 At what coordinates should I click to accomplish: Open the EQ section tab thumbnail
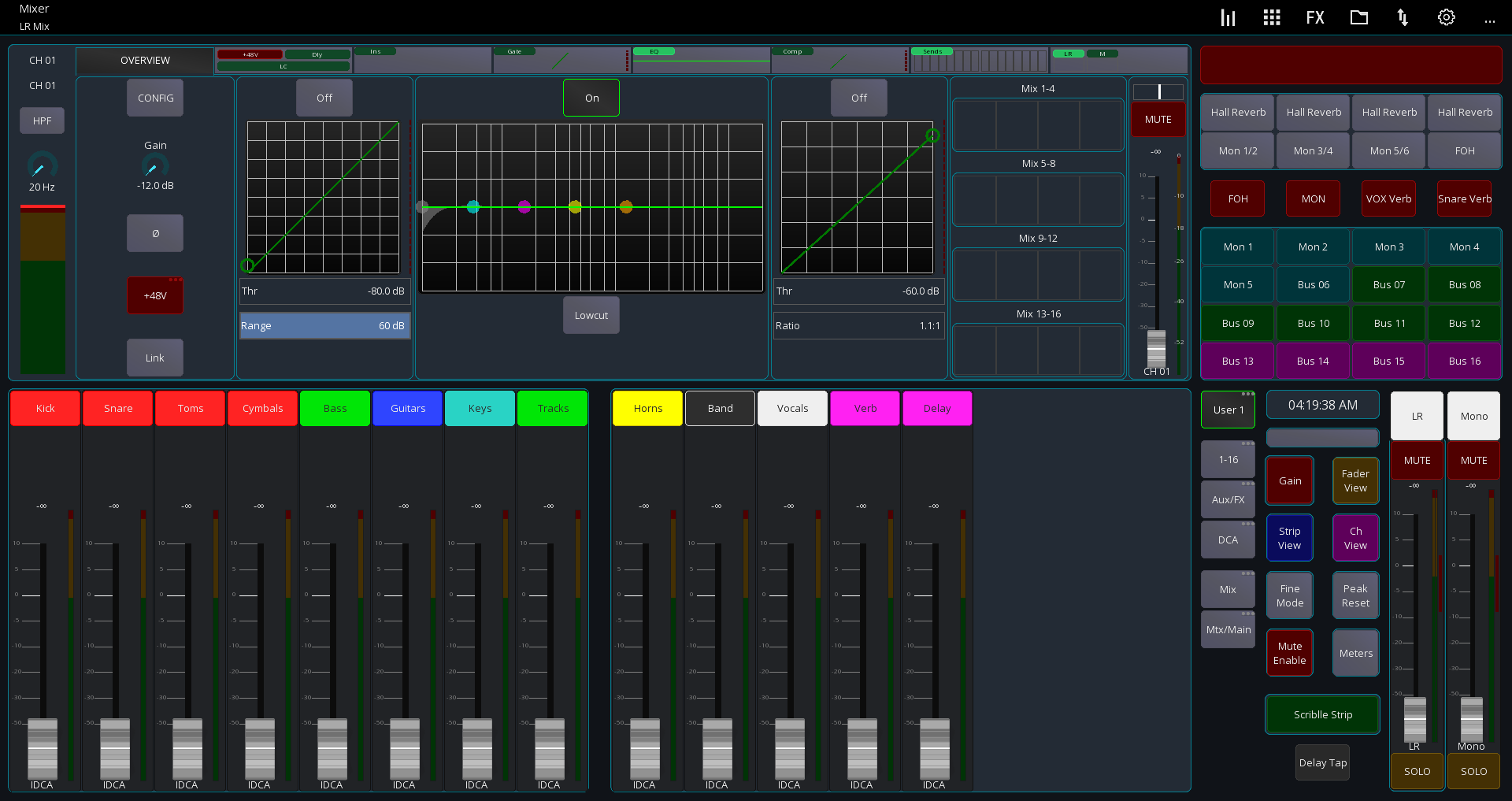[701, 60]
